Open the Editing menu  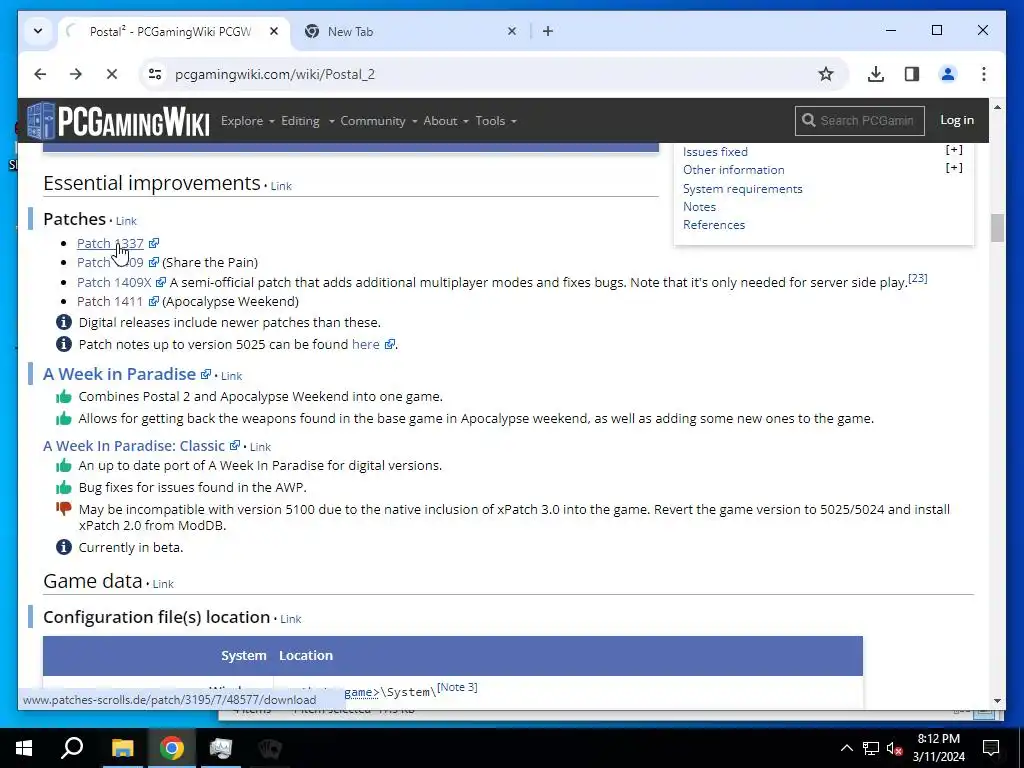point(307,121)
